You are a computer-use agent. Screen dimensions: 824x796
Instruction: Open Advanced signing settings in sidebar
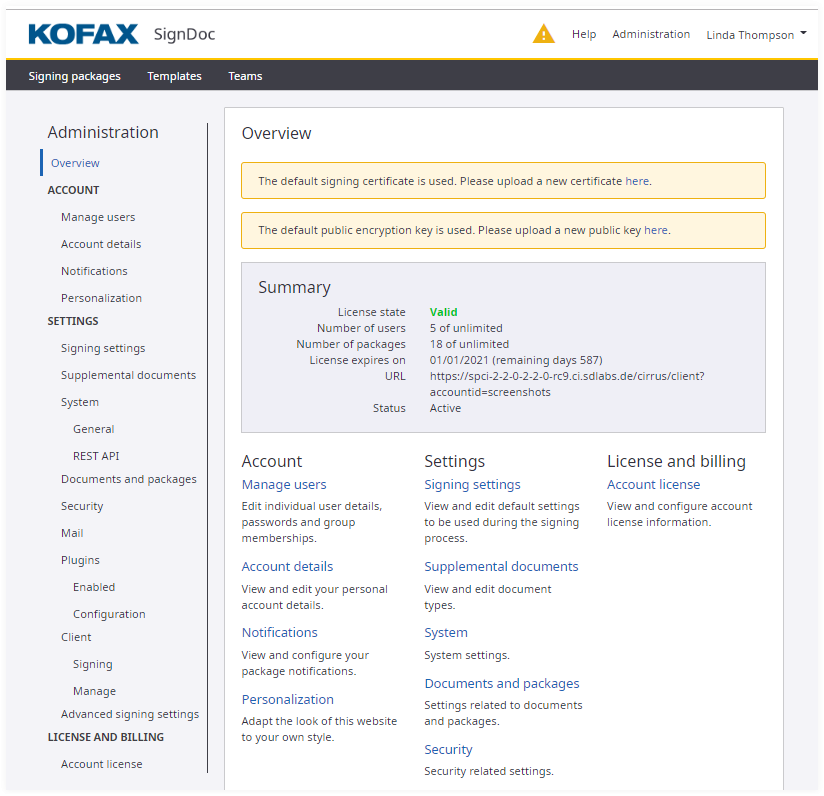(130, 714)
